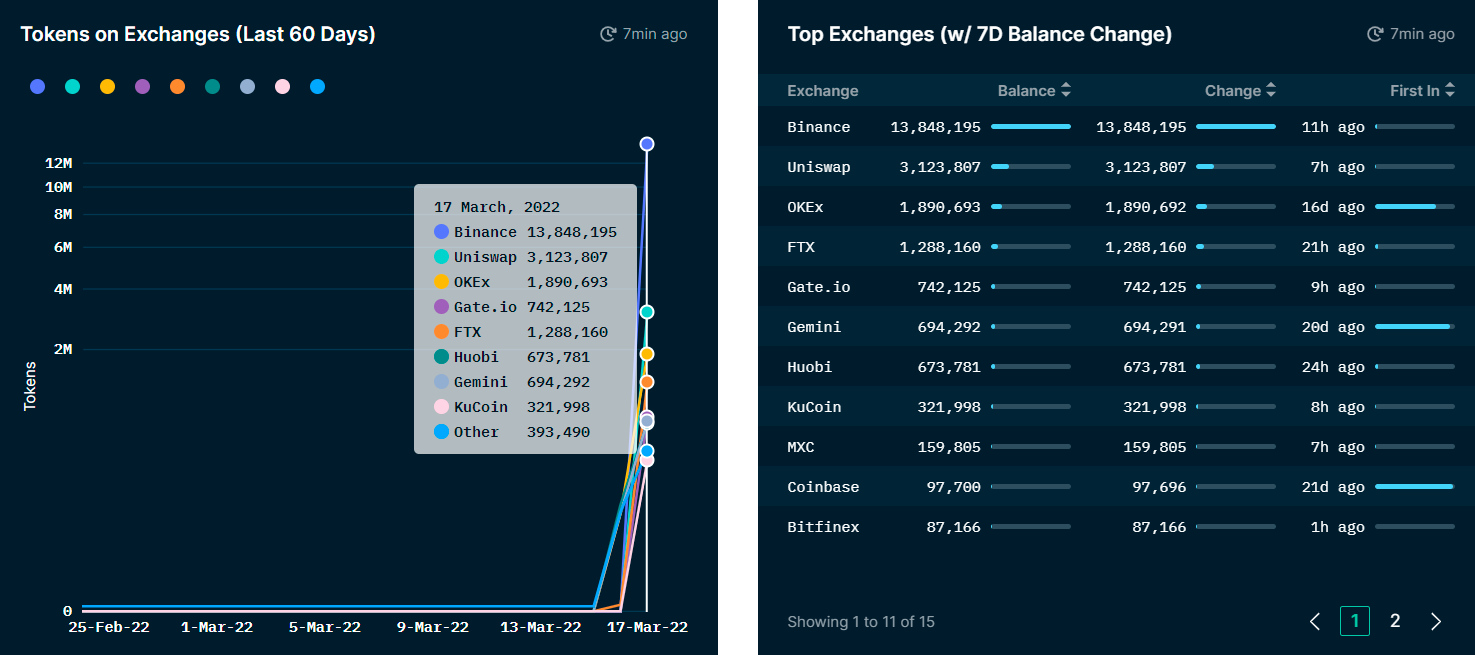Click the teal Uniswap data point on chart
Viewport: 1475px width, 655px height.
coord(647,312)
